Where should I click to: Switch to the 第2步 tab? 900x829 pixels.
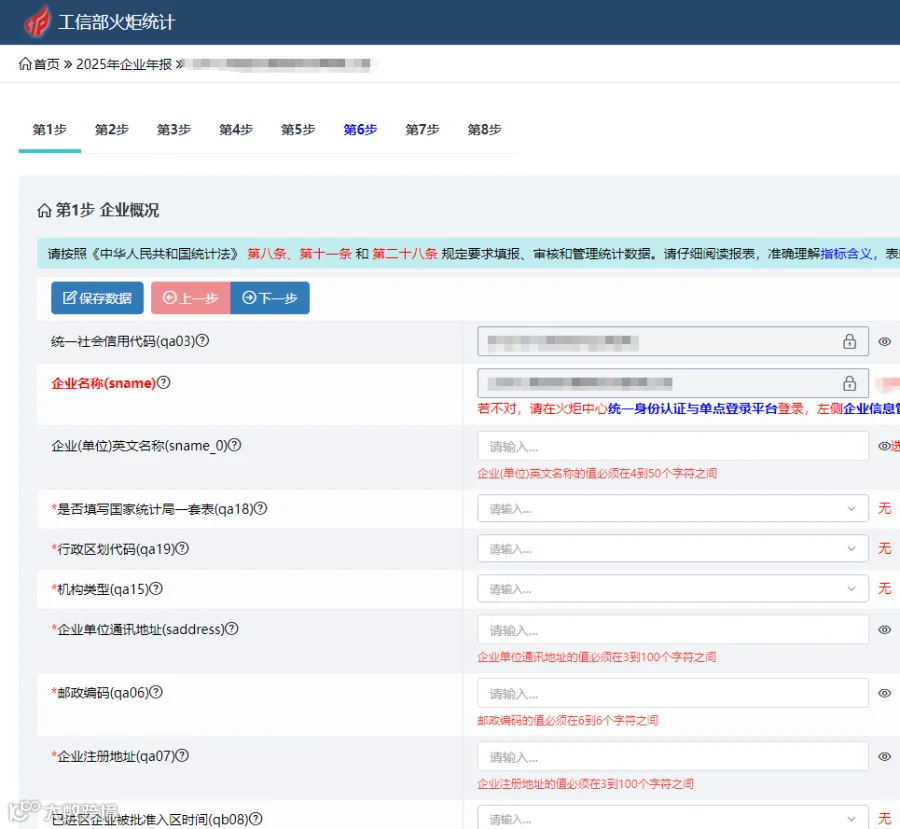point(111,130)
